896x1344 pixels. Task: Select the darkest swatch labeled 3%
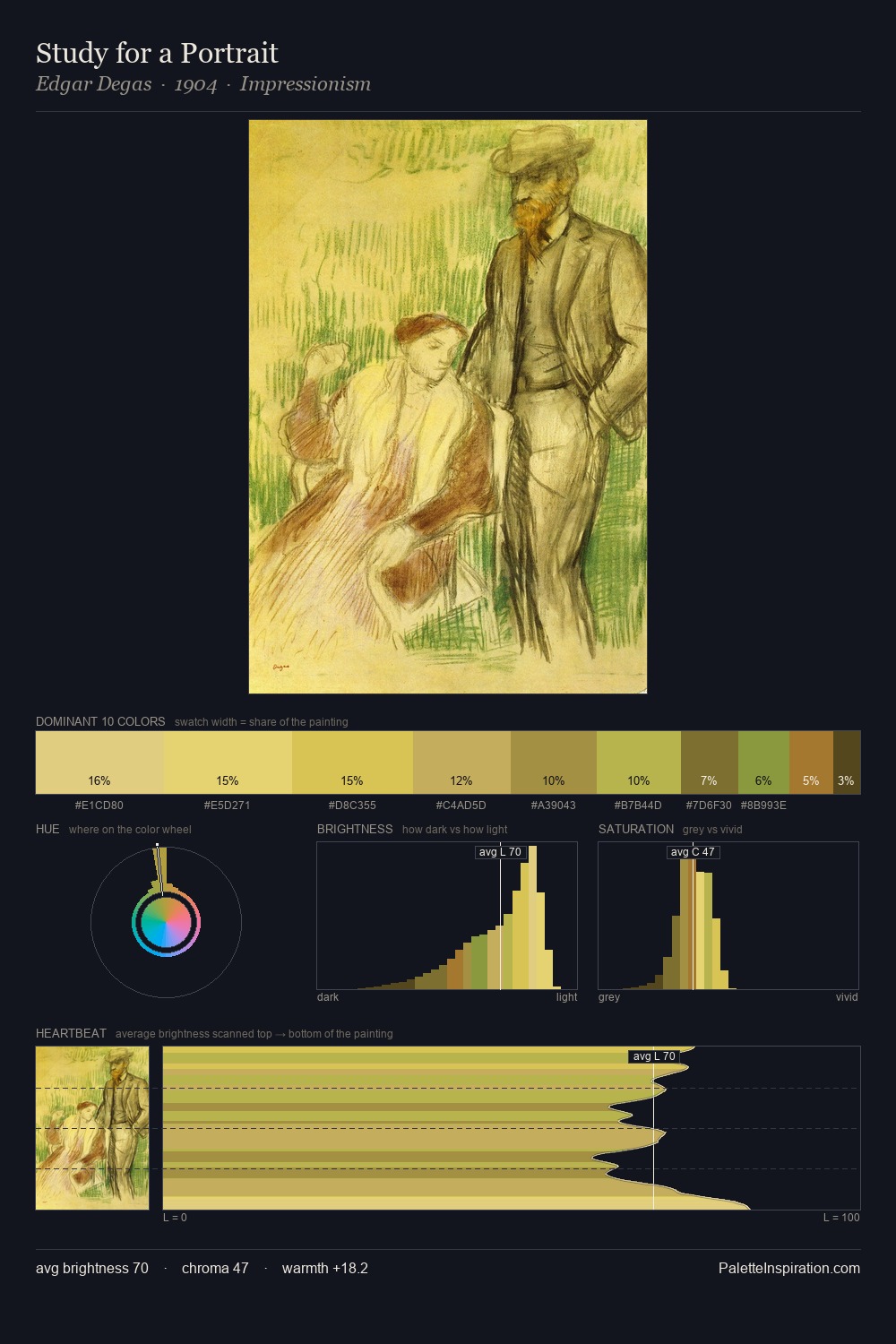[x=847, y=762]
